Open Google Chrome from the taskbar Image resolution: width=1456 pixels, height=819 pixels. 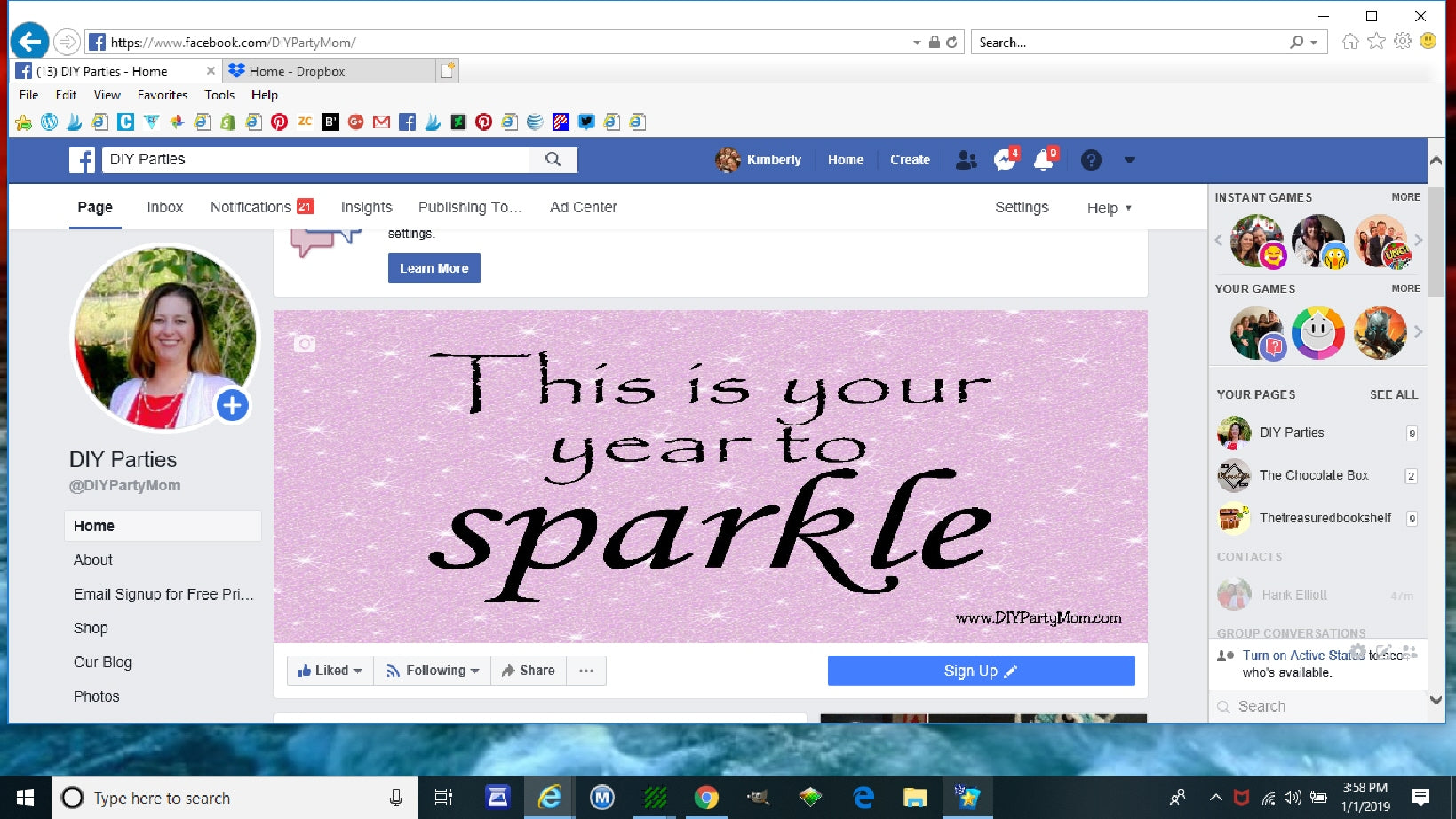(x=706, y=798)
